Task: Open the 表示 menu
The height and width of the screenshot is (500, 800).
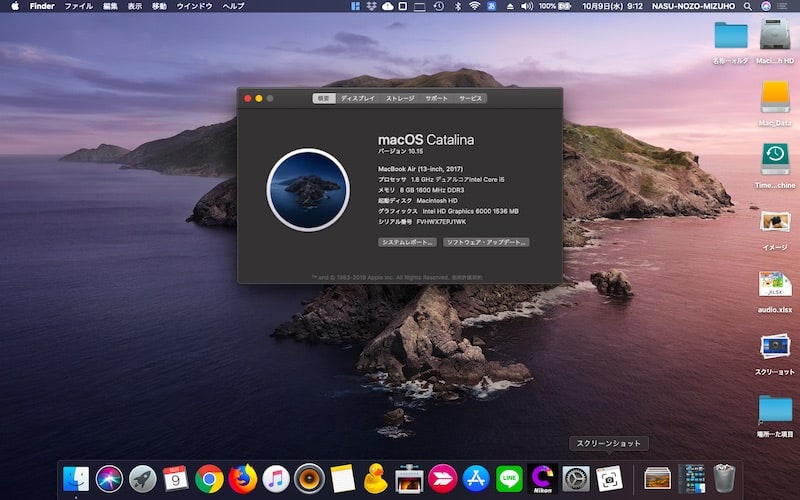Action: [135, 6]
